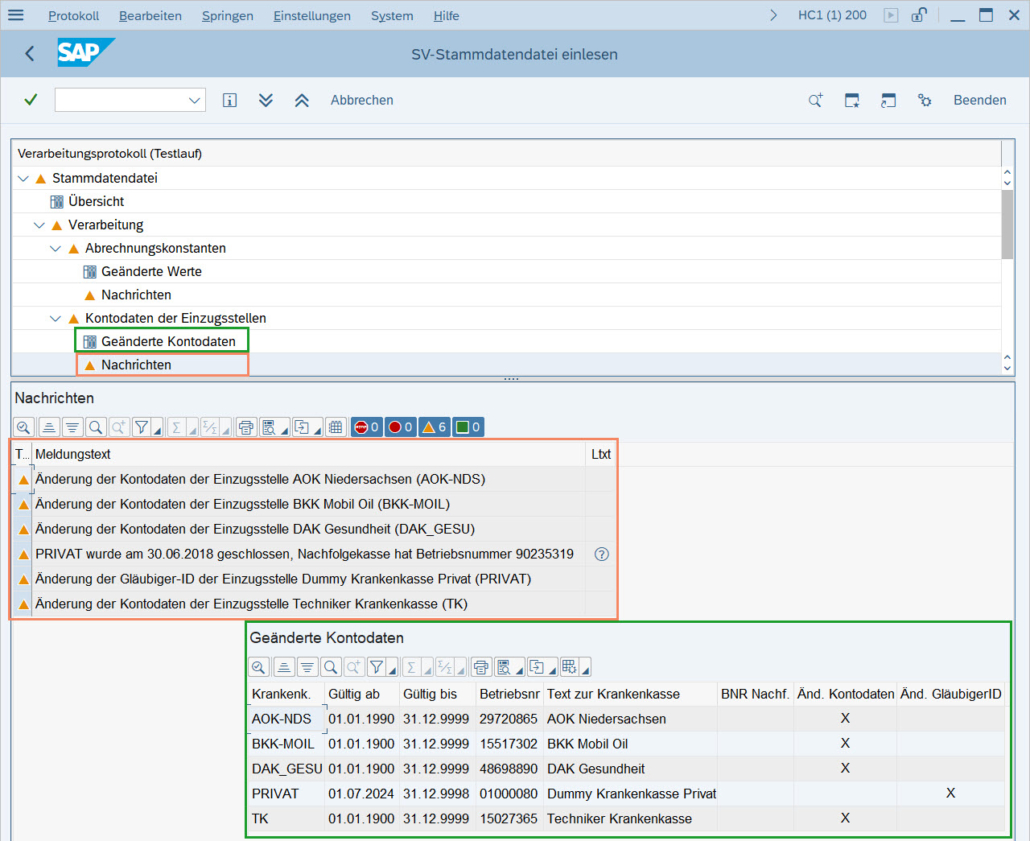Toggle the red circle error filter showing 0
This screenshot has height=841, width=1030.
pos(400,427)
